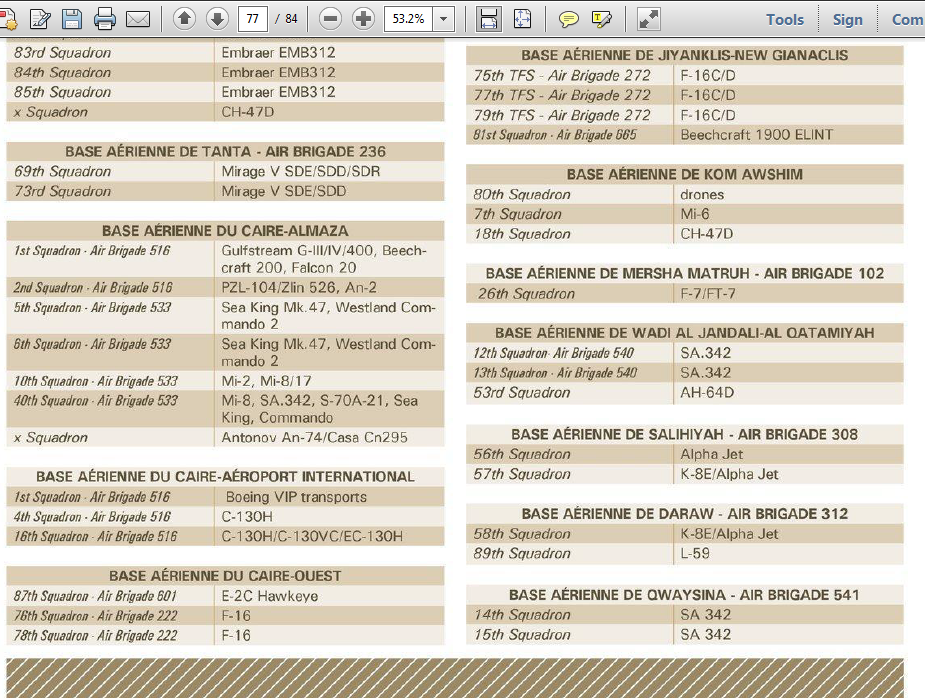Click "4th Squadron - Air Brigade 516" text
The image size is (925, 698).
[92, 517]
